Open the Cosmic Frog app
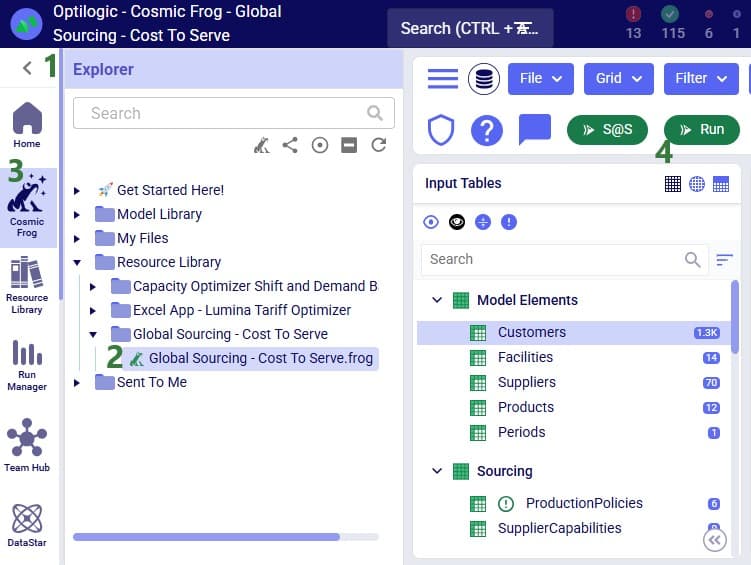 click(x=27, y=207)
